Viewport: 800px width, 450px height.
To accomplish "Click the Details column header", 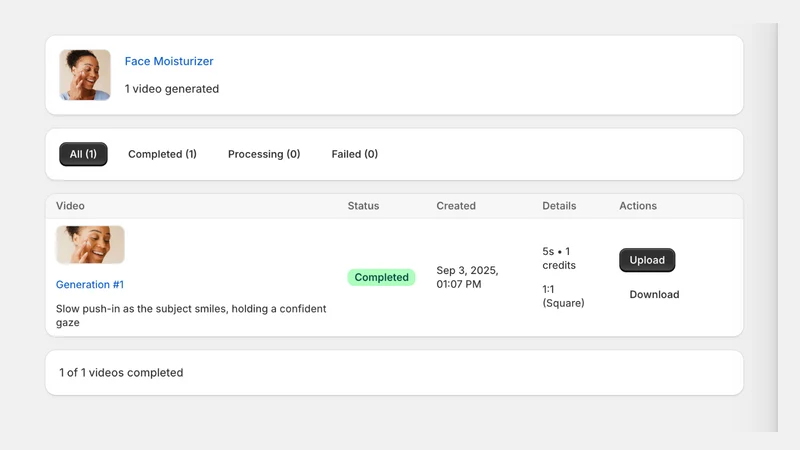I will (559, 206).
